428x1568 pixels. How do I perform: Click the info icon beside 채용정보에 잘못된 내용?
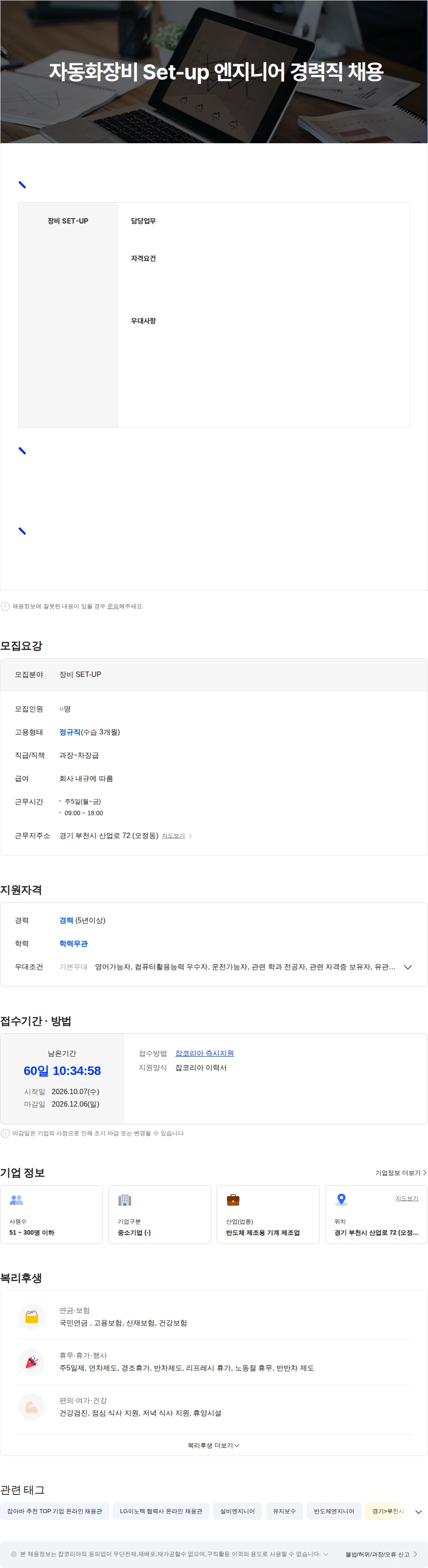tap(5, 606)
